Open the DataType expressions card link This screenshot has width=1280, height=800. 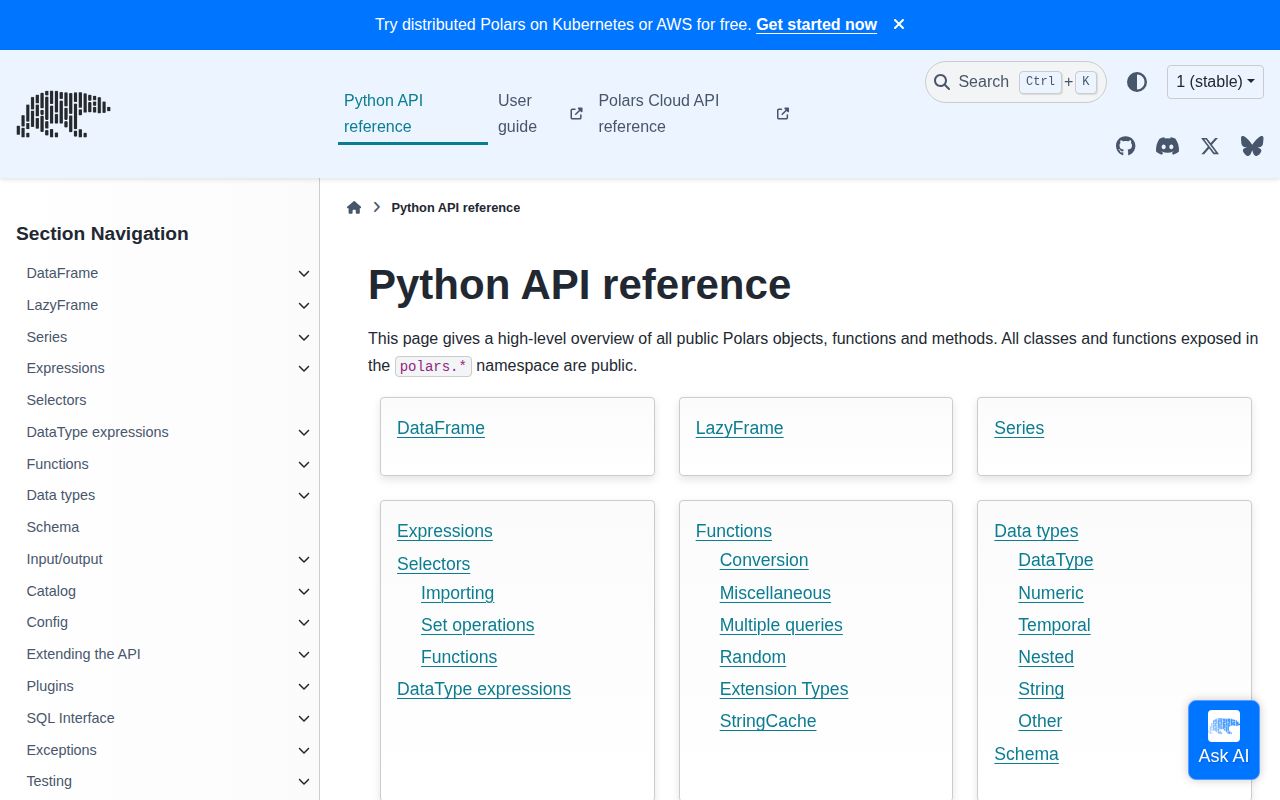(x=484, y=689)
